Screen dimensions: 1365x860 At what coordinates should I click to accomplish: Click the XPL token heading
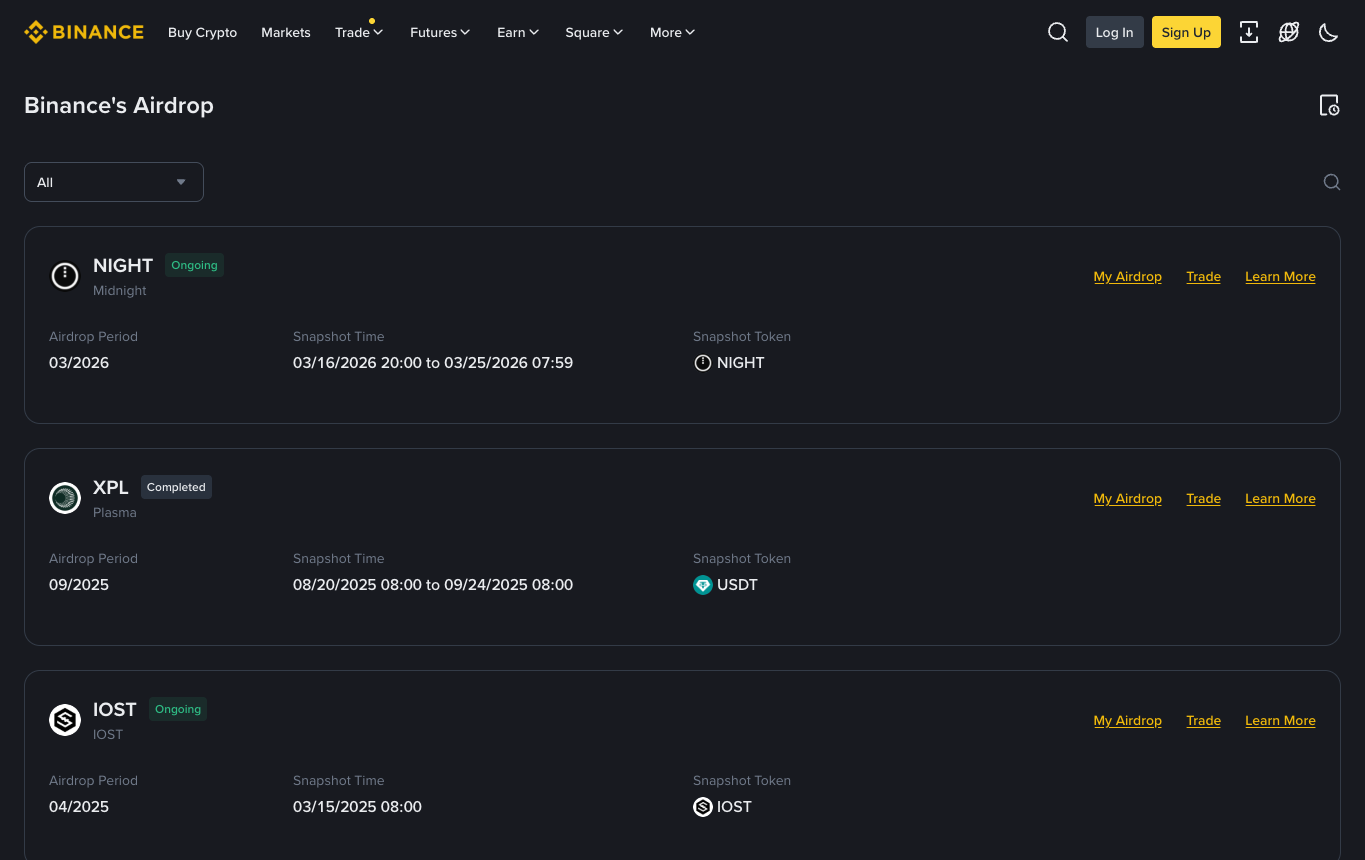[111, 487]
